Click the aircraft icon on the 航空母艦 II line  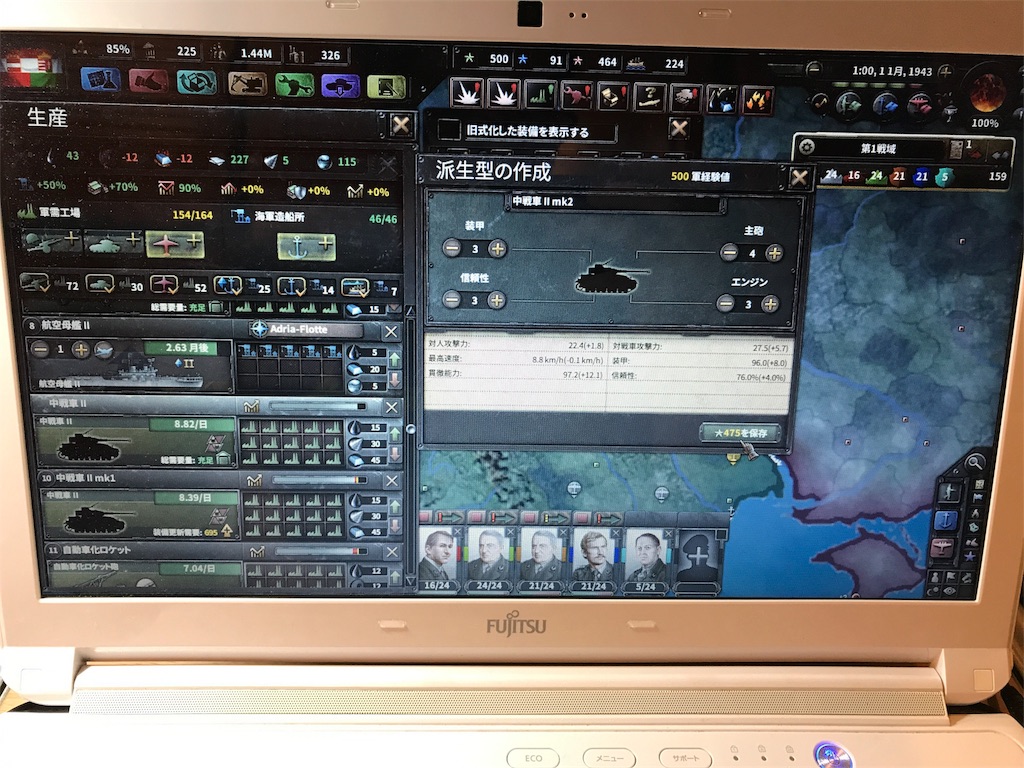[104, 350]
